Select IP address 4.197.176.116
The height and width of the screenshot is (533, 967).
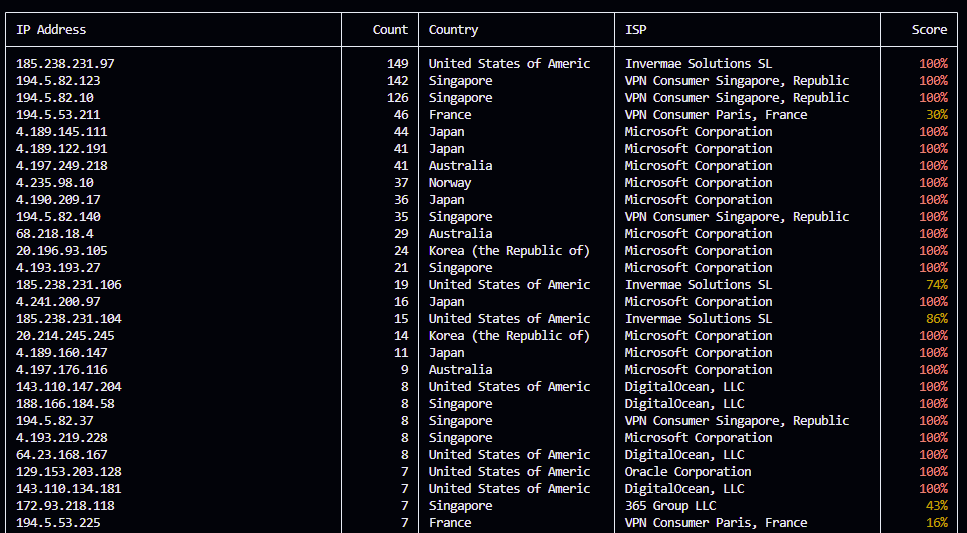62,370
